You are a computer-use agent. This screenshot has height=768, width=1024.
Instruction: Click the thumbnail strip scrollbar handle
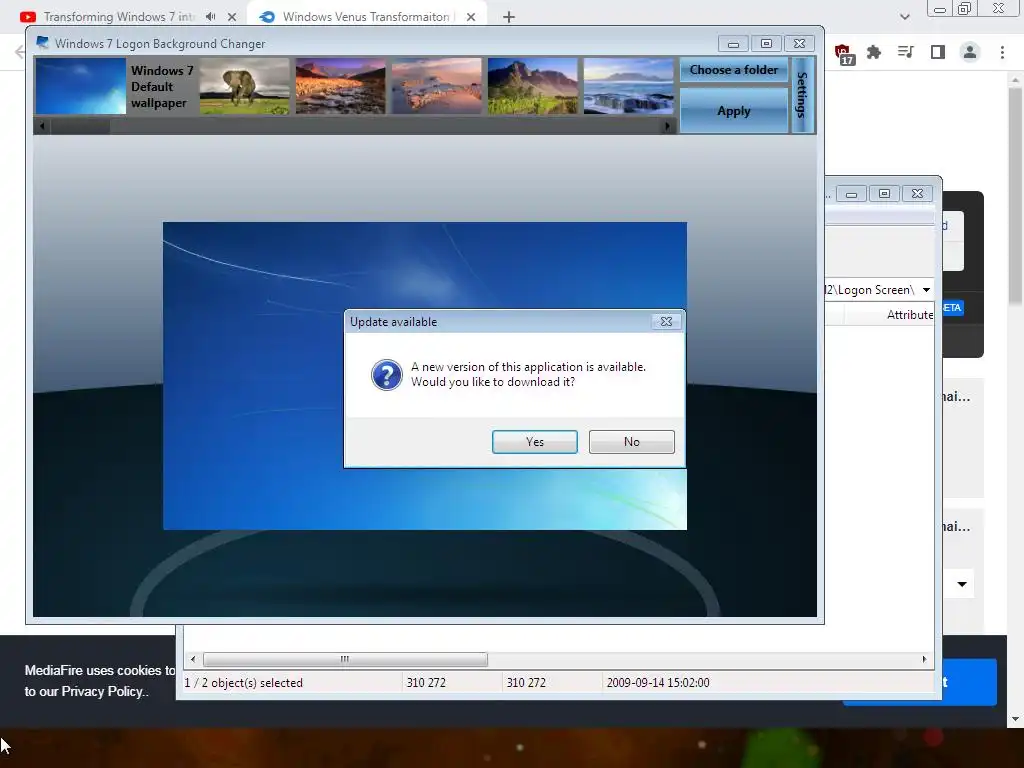(80, 126)
